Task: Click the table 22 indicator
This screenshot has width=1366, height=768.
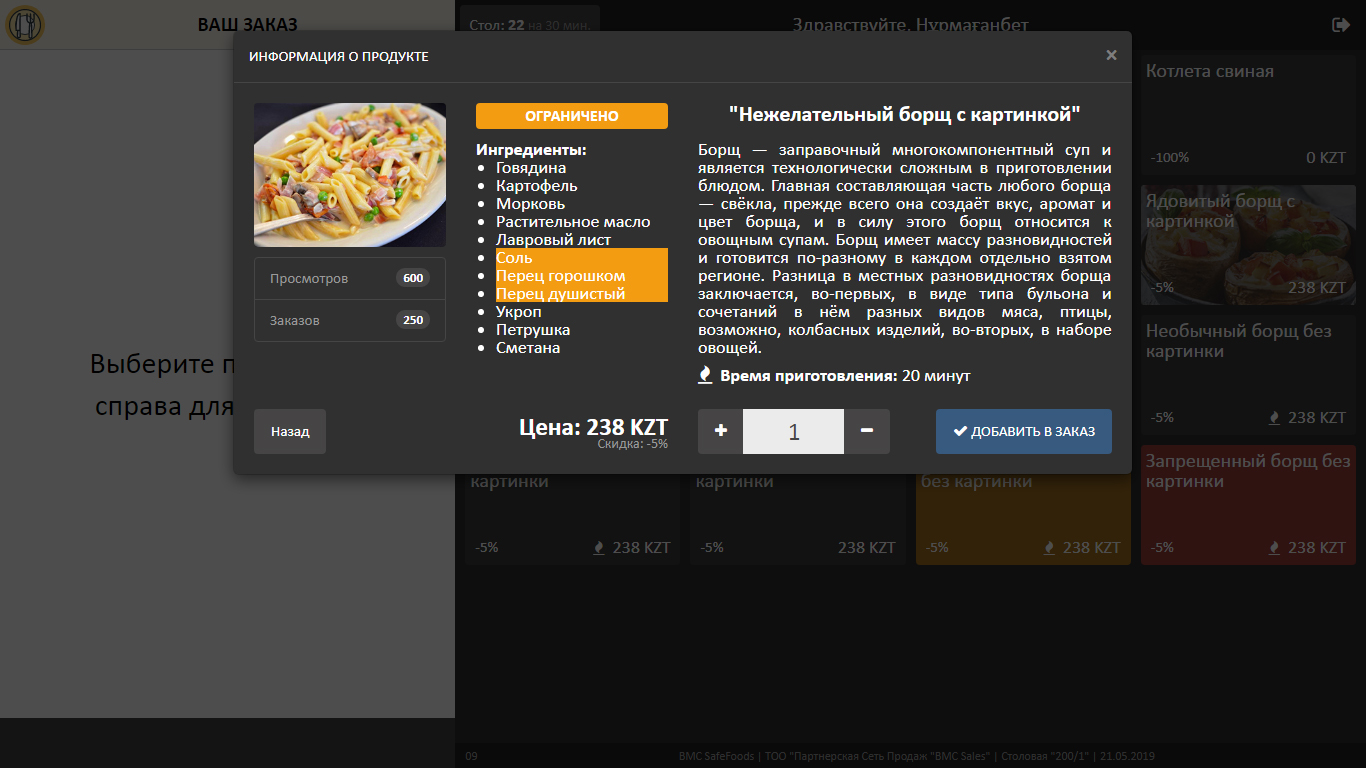Action: tap(529, 25)
